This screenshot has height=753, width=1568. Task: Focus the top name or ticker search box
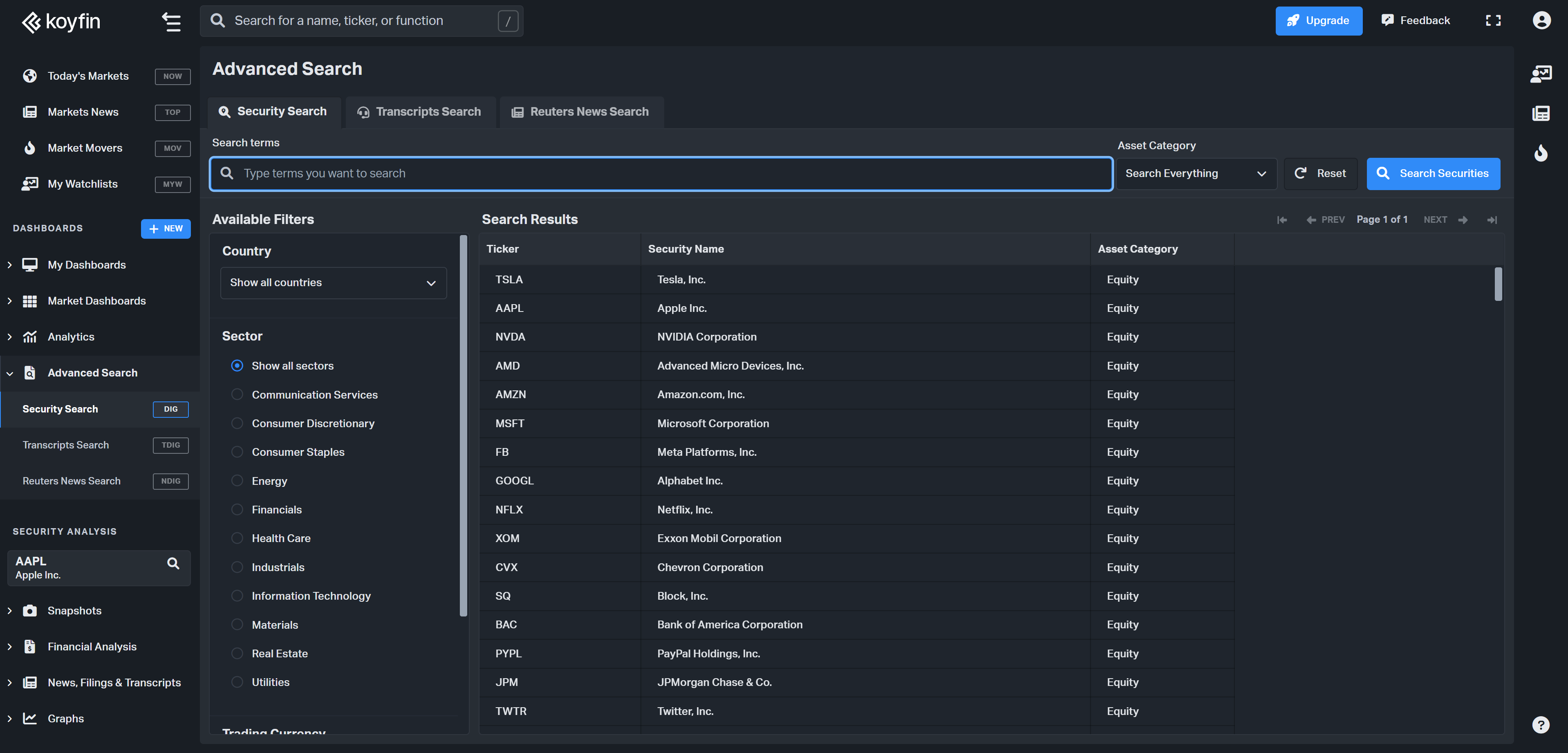coord(362,21)
